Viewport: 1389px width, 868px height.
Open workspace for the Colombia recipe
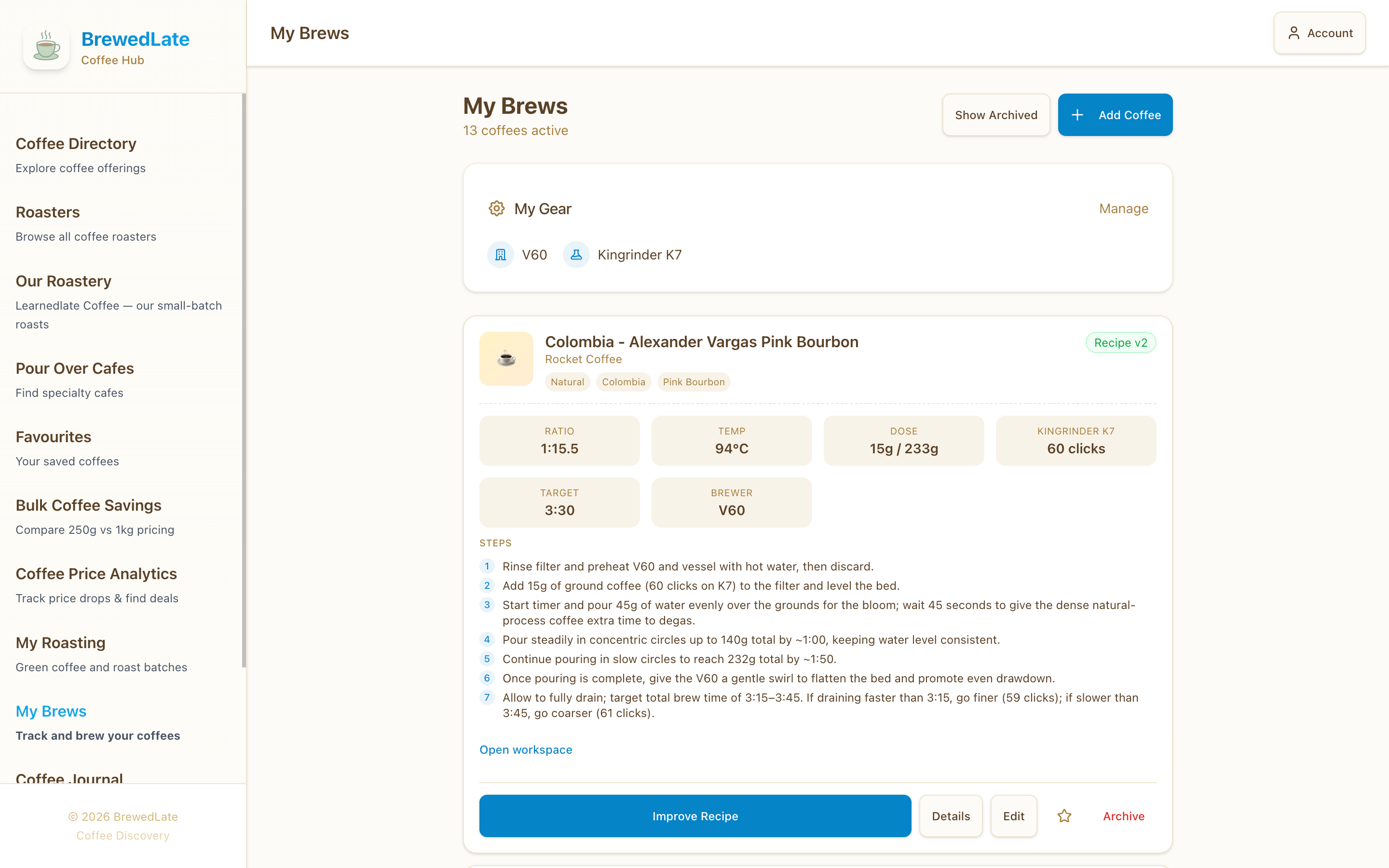tap(525, 749)
